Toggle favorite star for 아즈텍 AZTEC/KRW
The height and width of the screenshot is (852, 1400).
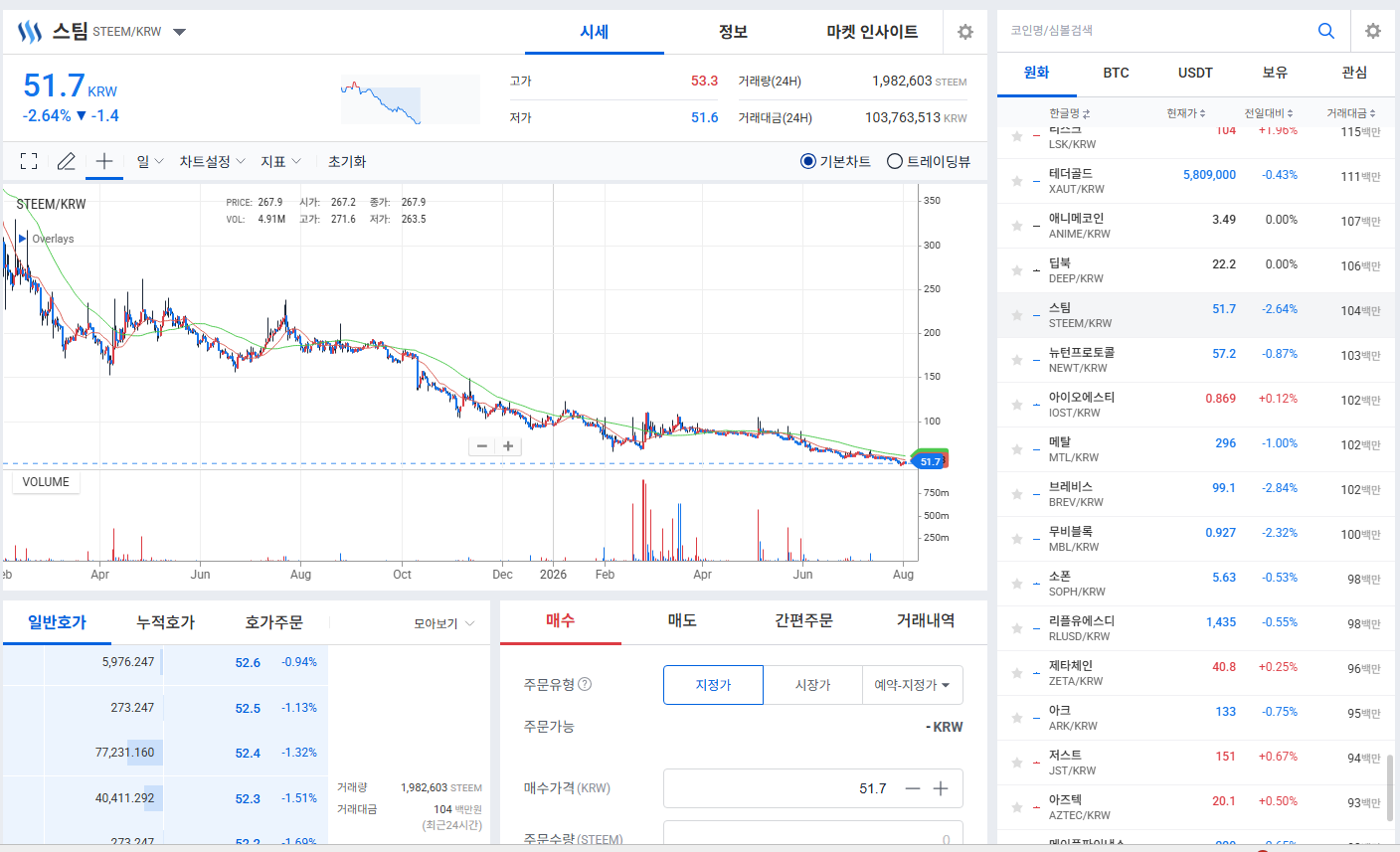pos(1017,807)
